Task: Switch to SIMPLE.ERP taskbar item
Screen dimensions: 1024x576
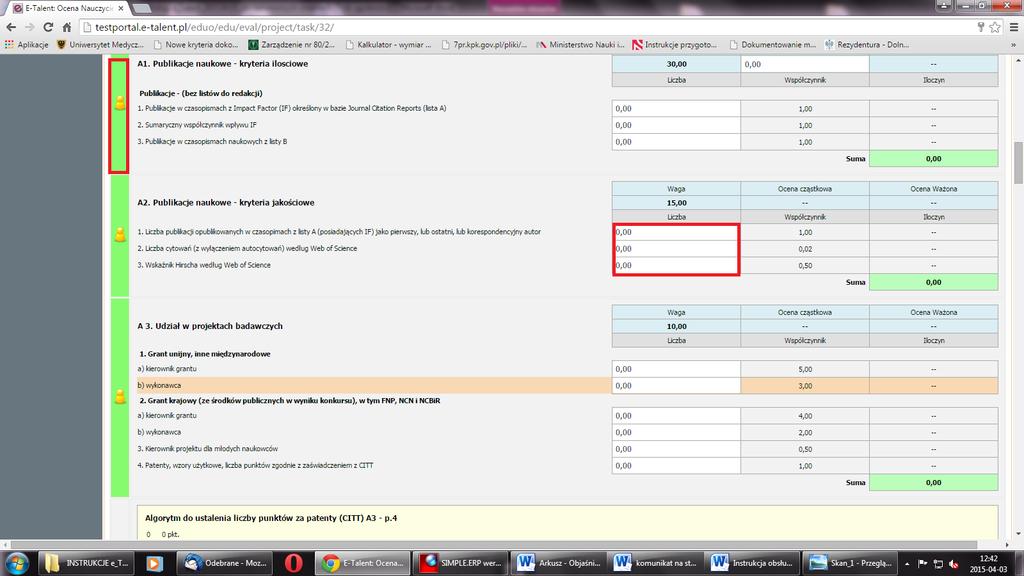Action: [460, 563]
